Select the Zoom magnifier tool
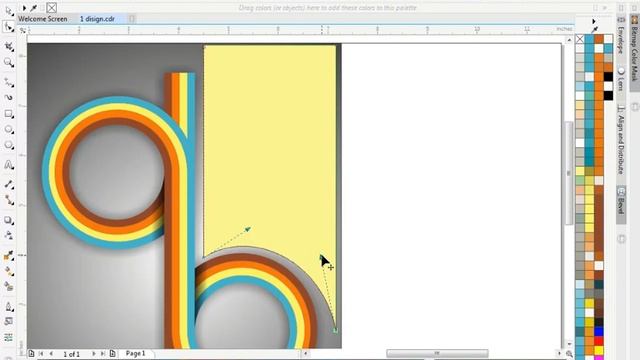This screenshot has width=640, height=360. pyautogui.click(x=9, y=62)
